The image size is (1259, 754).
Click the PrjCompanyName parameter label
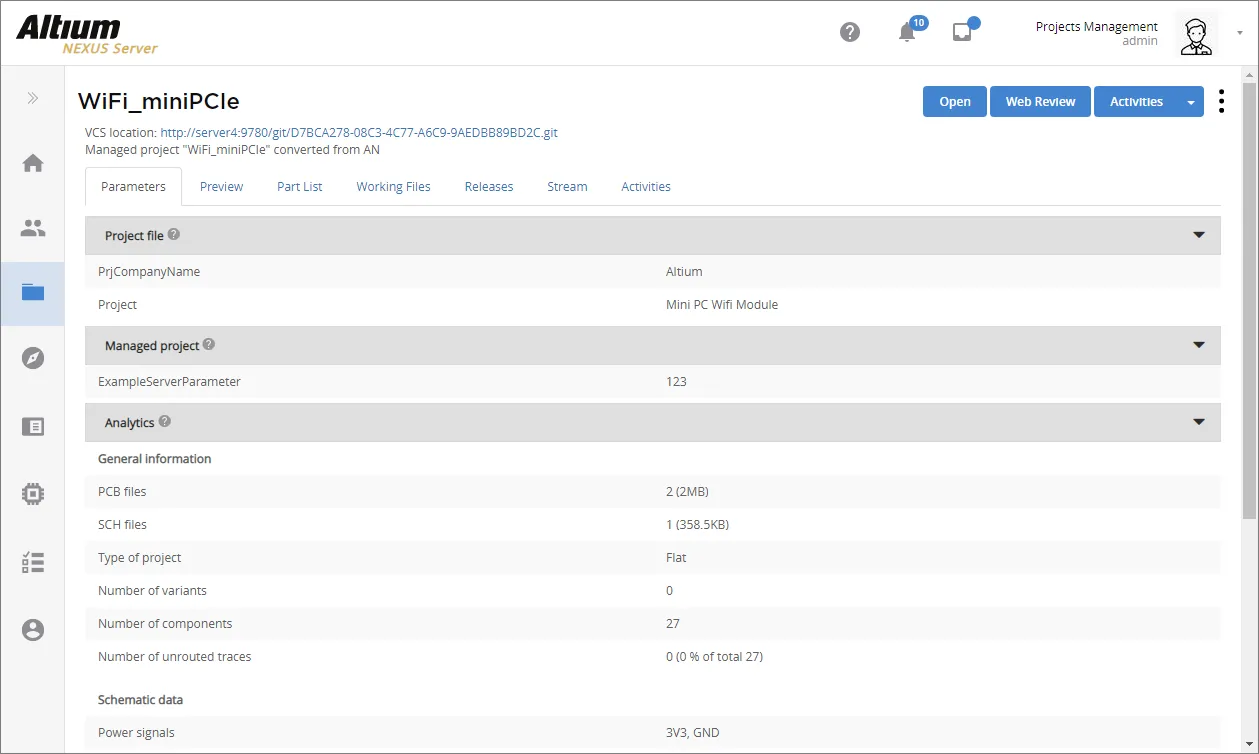point(149,272)
